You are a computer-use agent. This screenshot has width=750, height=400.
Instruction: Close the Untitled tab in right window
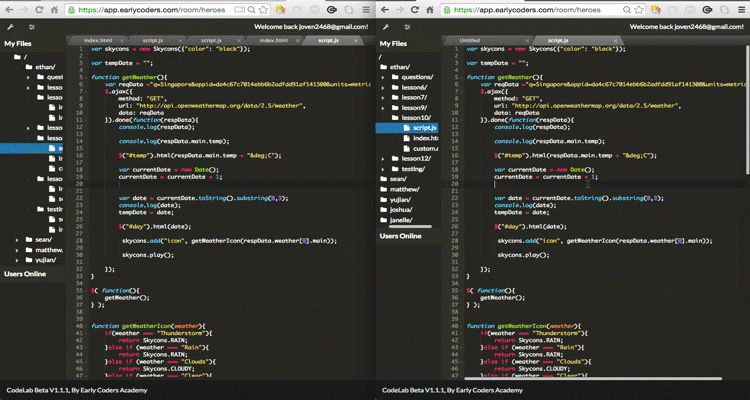[526, 41]
